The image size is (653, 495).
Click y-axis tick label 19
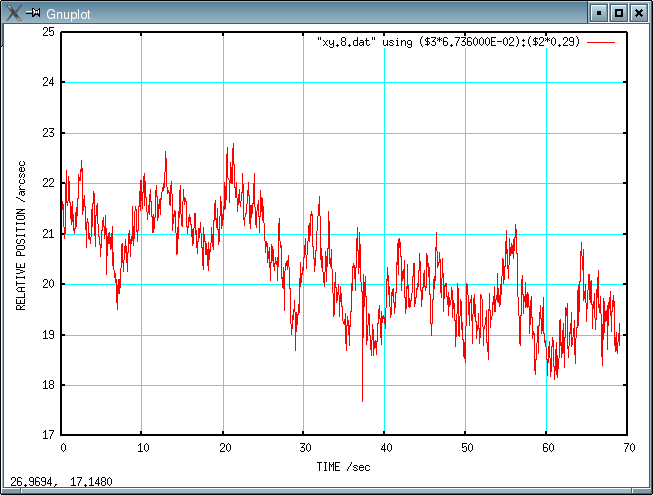point(48,335)
